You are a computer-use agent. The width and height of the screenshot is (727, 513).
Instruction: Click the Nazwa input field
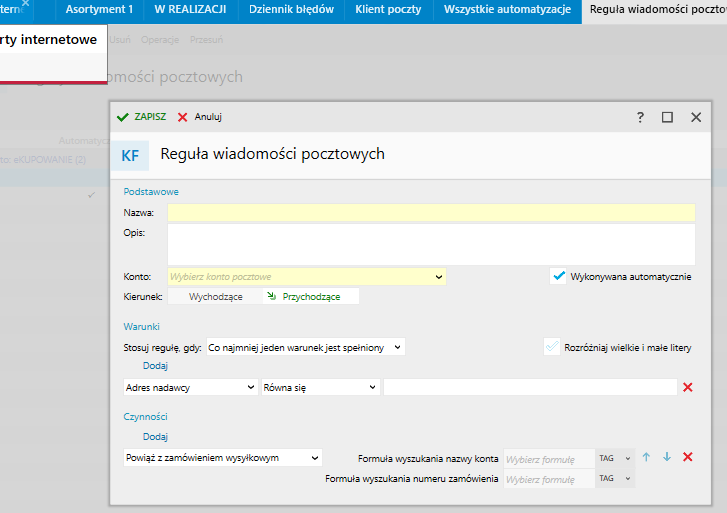click(430, 212)
